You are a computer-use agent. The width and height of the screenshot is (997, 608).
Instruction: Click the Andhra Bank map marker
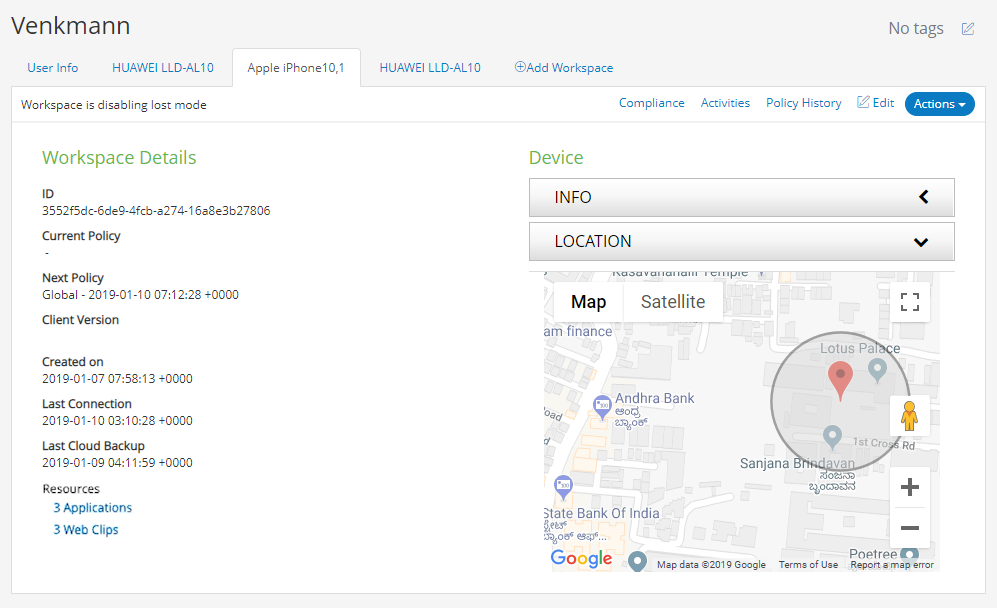point(602,406)
